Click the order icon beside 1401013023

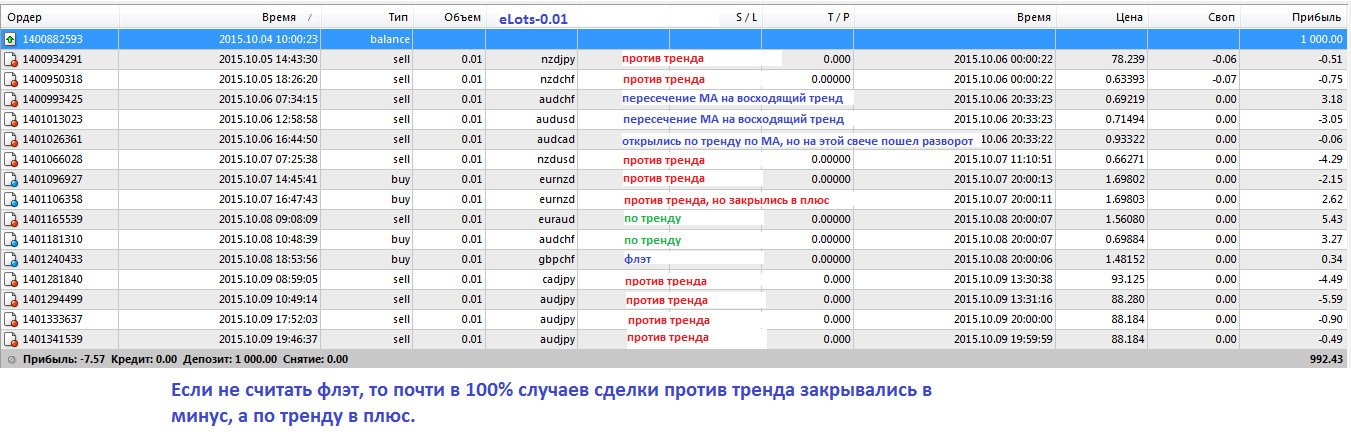click(x=10, y=119)
